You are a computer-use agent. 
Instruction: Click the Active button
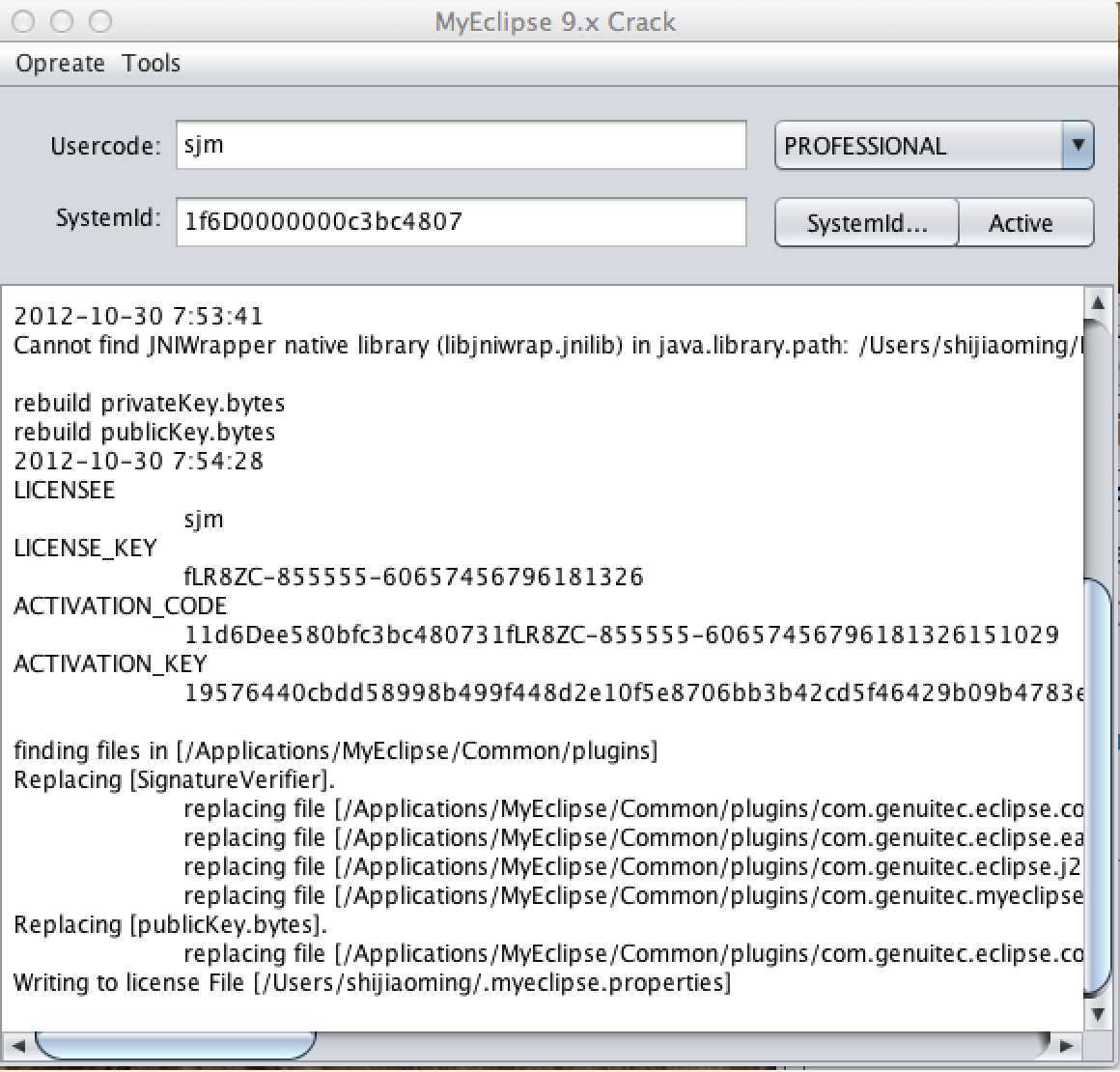(x=1025, y=223)
